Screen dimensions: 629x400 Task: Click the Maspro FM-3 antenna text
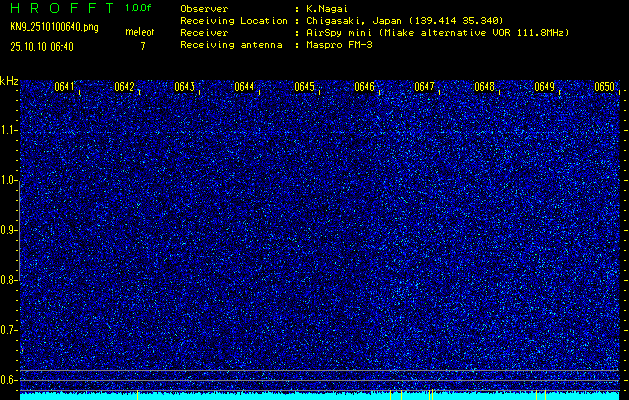(338, 44)
